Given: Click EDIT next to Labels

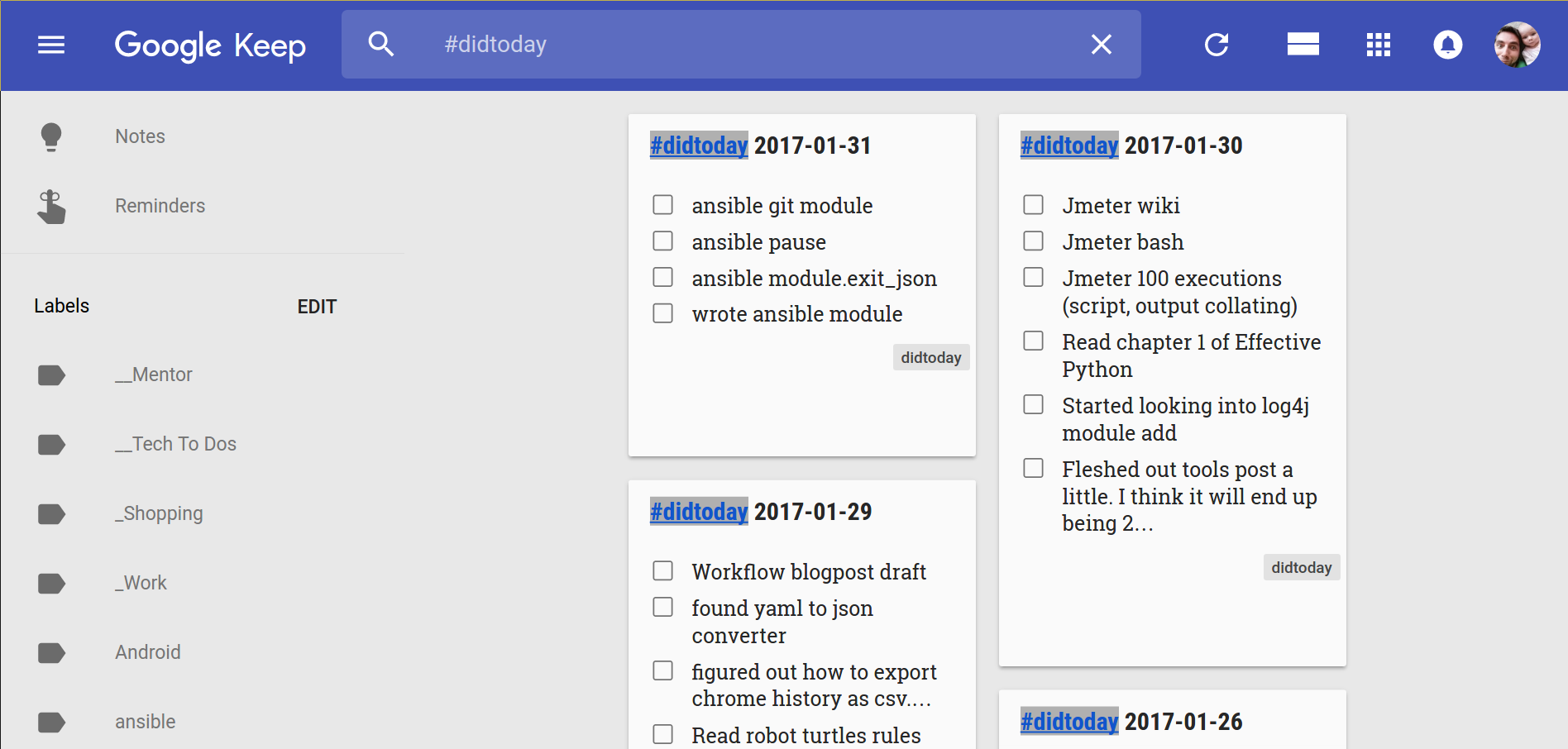Looking at the screenshot, I should click(x=317, y=307).
